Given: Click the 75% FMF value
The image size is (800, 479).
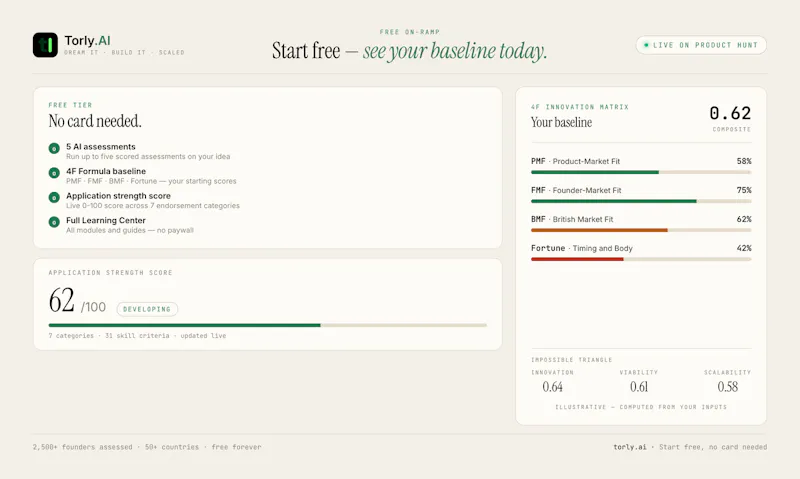Looking at the screenshot, I should [744, 190].
